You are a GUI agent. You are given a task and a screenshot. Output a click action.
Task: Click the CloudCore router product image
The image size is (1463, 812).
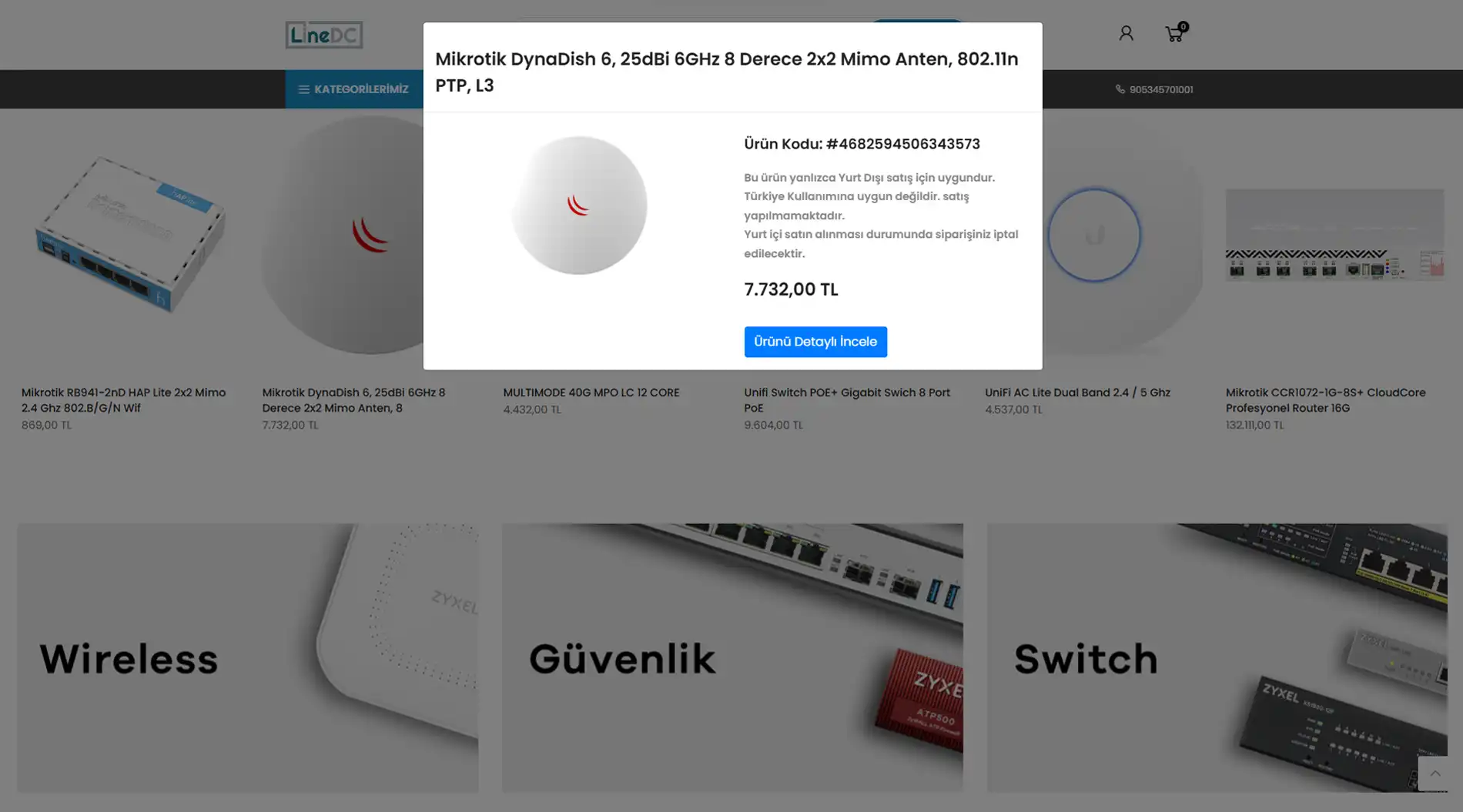coord(1334,235)
